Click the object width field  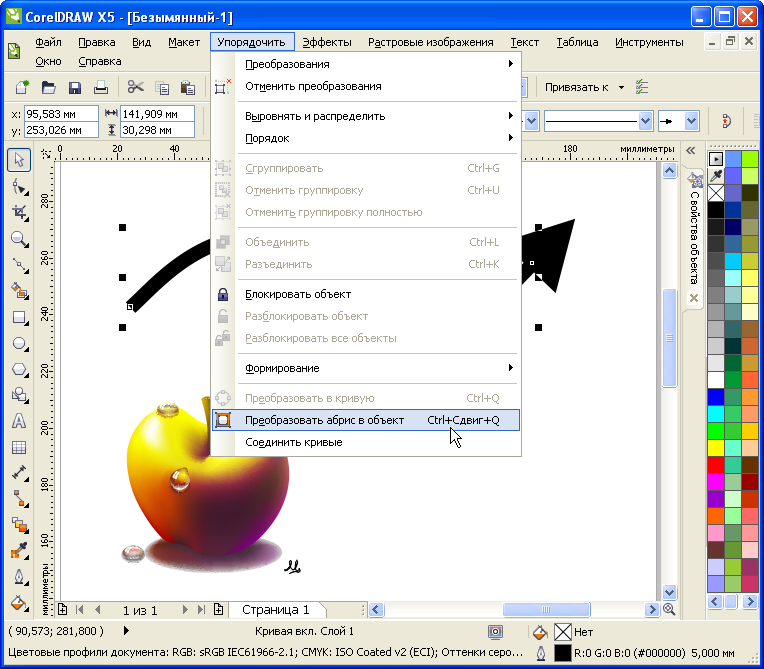(x=157, y=114)
